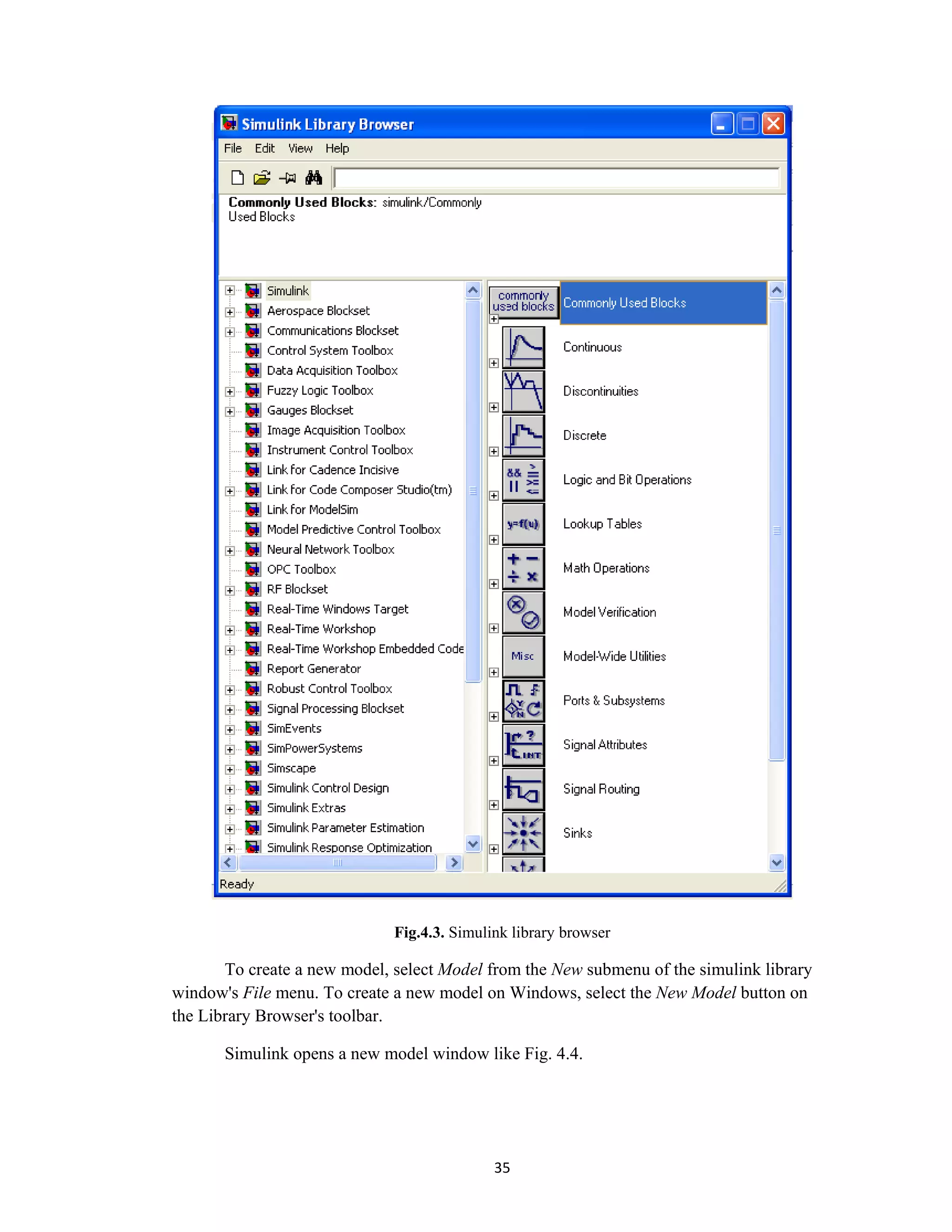Select Simulink Parameter Estimation item
The image size is (952, 1232).
tap(345, 828)
